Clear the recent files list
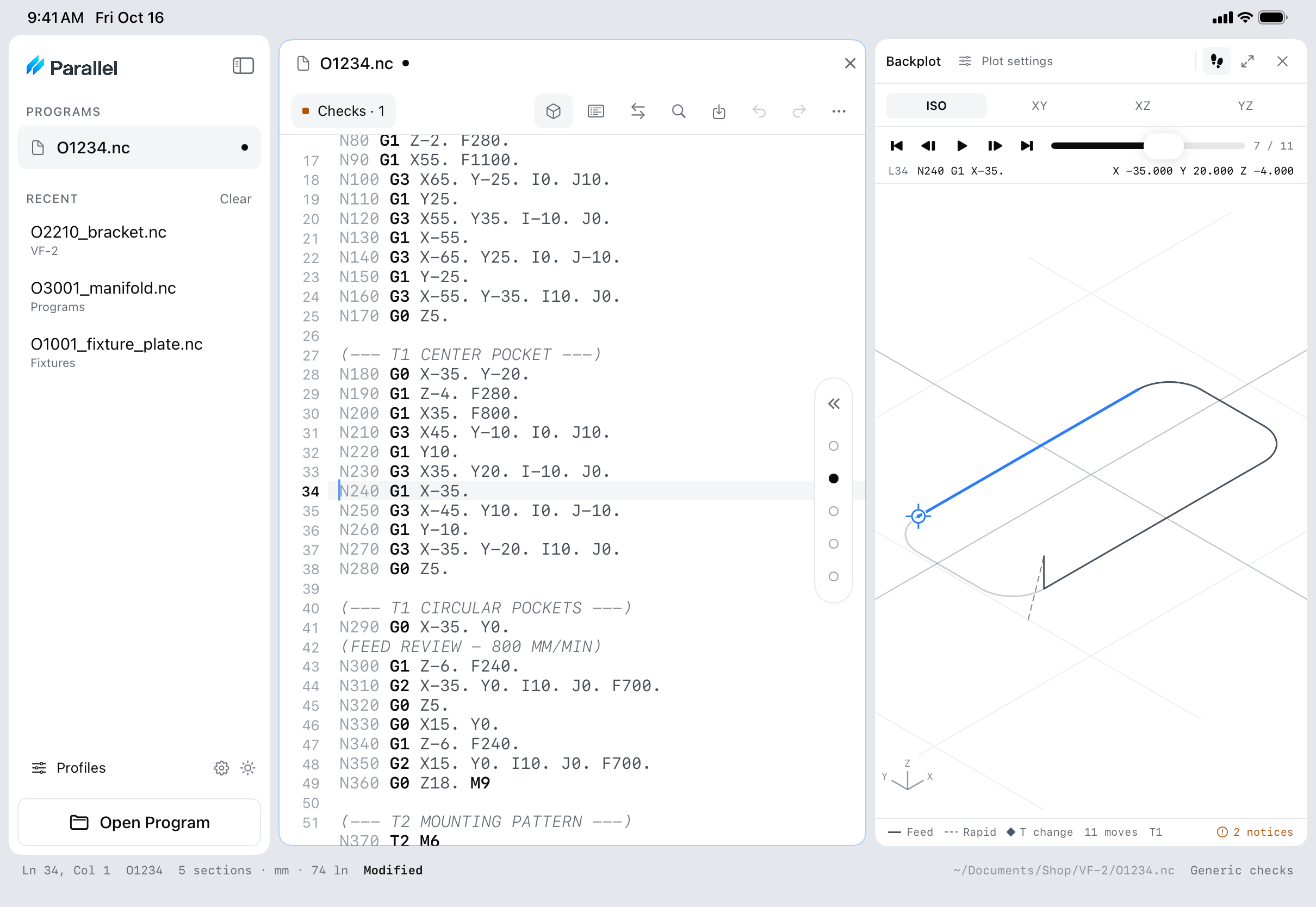The image size is (1316, 907). point(235,199)
